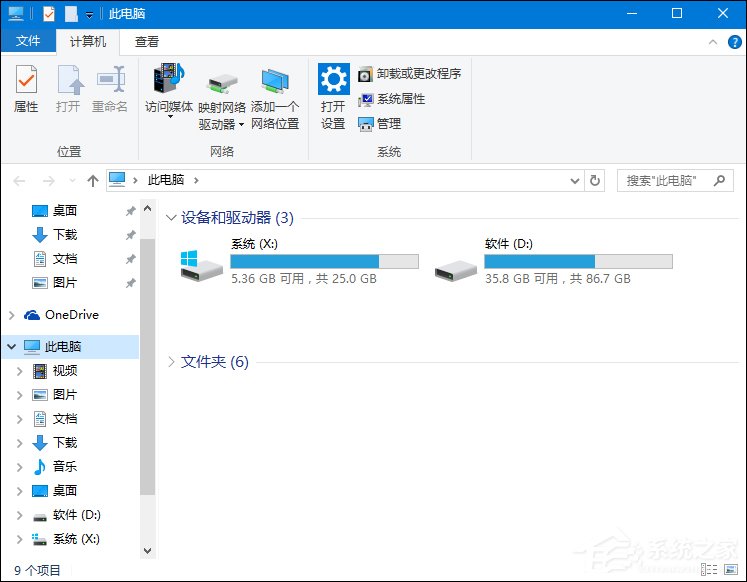This screenshot has width=747, height=582.
Task: Select the 计算机 ribbon tab
Action: coord(88,42)
